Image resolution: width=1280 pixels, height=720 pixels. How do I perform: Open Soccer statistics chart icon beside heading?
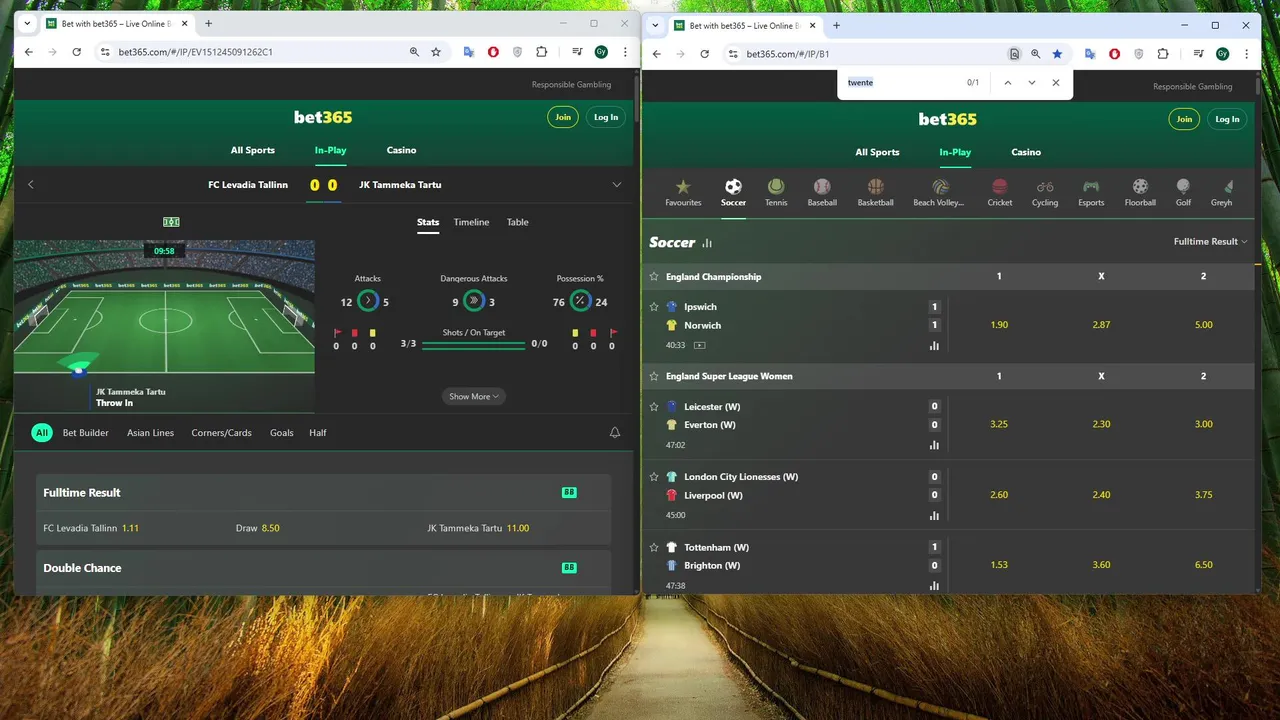point(707,243)
